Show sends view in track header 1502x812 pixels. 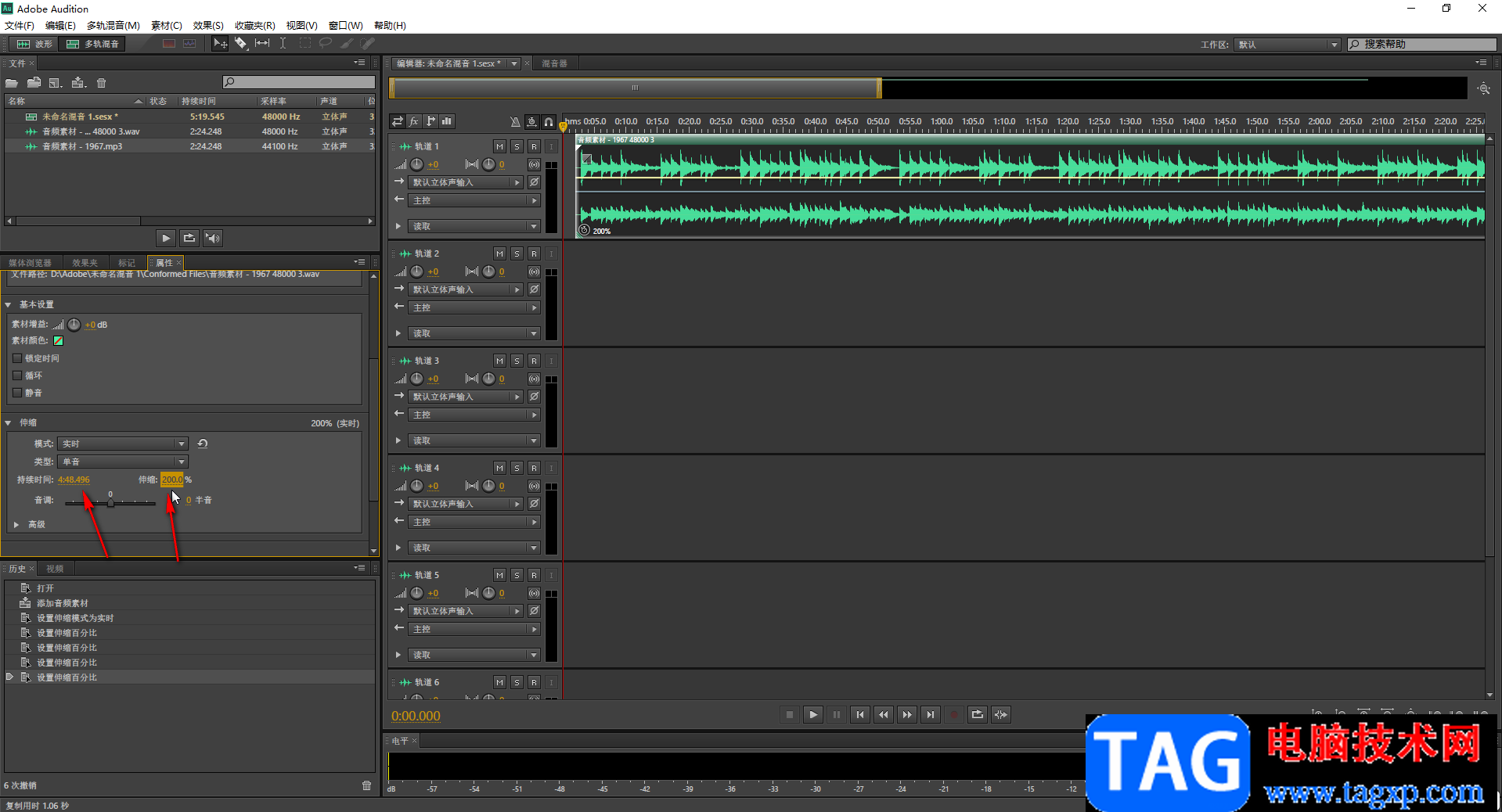click(430, 121)
